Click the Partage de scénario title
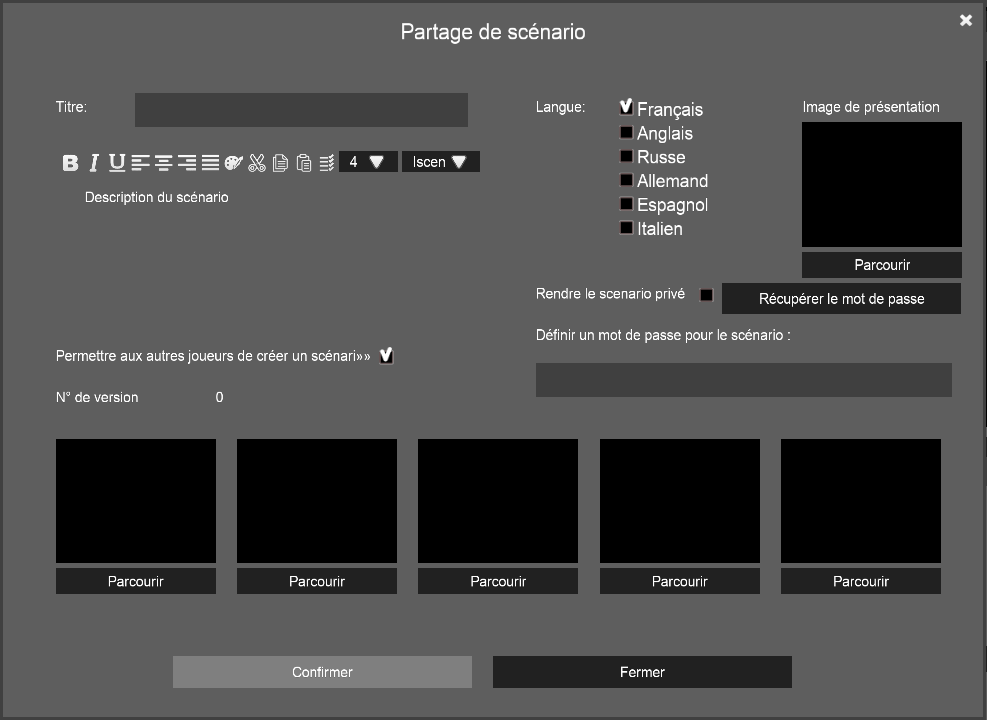This screenshot has width=987, height=720. click(493, 31)
